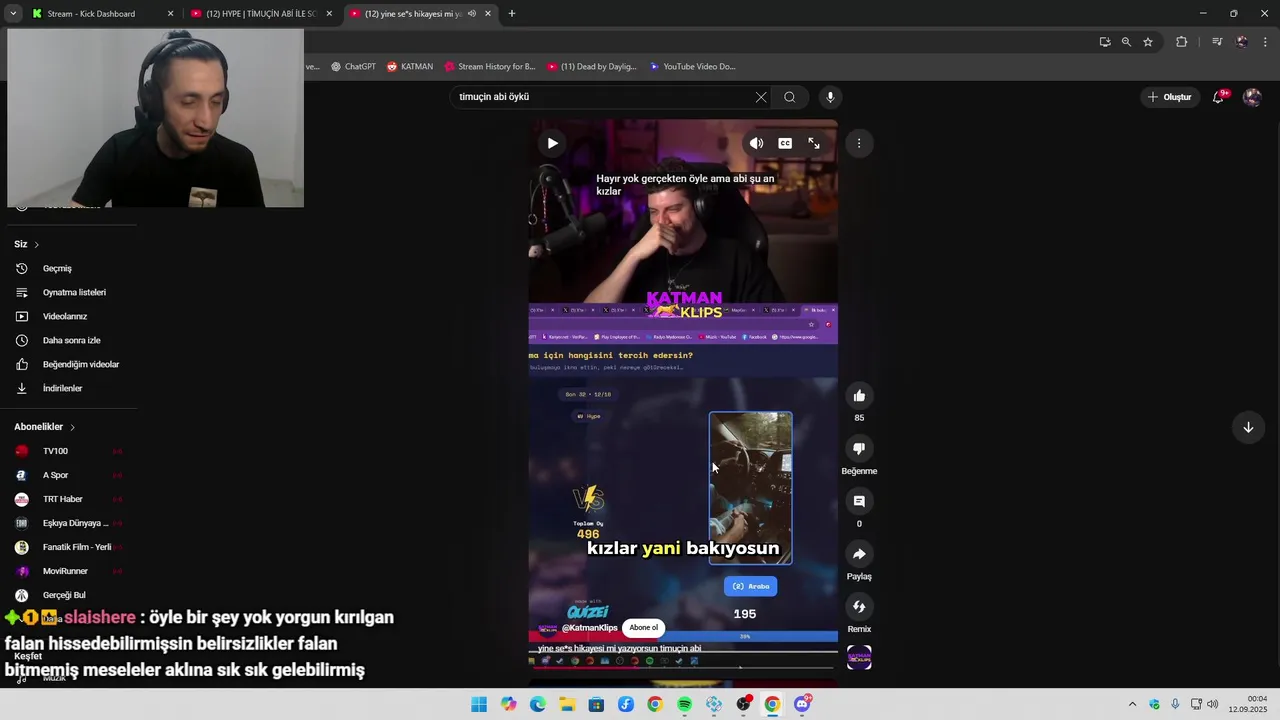Open File Explorer from the taskbar

(x=567, y=704)
